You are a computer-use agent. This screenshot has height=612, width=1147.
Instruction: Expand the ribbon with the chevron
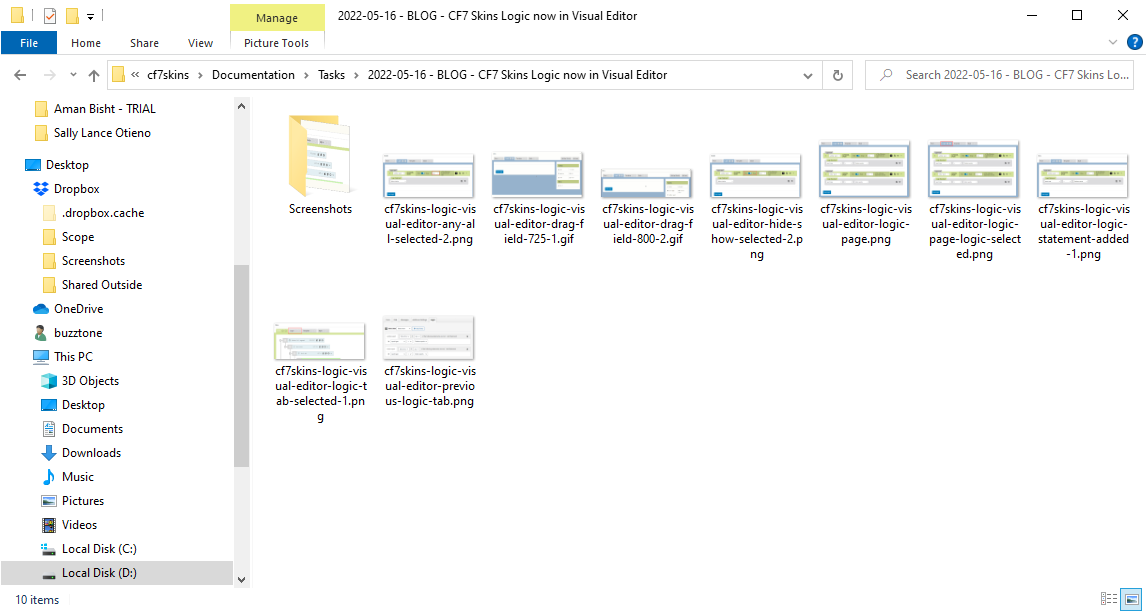(x=1113, y=42)
